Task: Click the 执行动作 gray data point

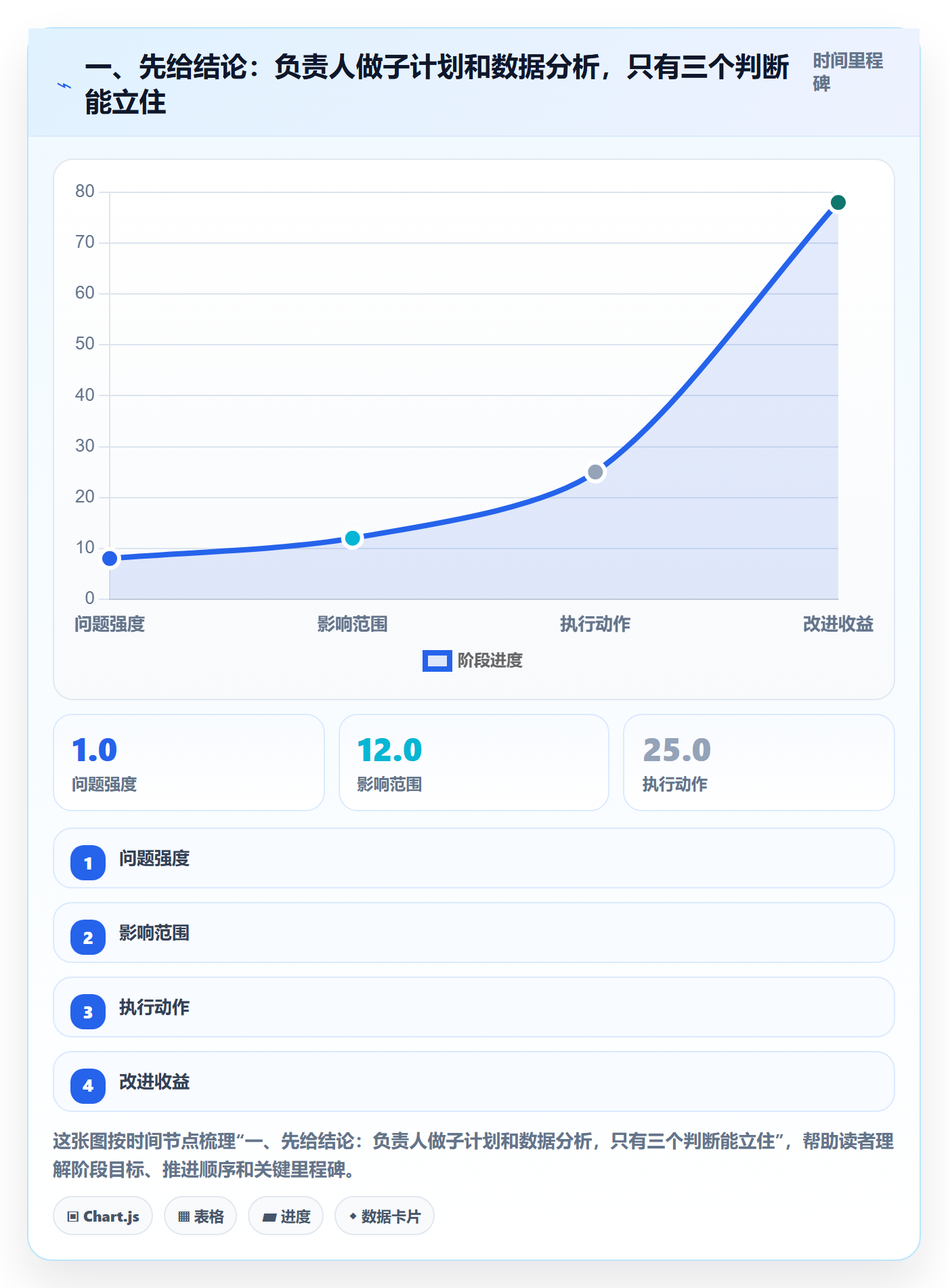Action: click(595, 472)
